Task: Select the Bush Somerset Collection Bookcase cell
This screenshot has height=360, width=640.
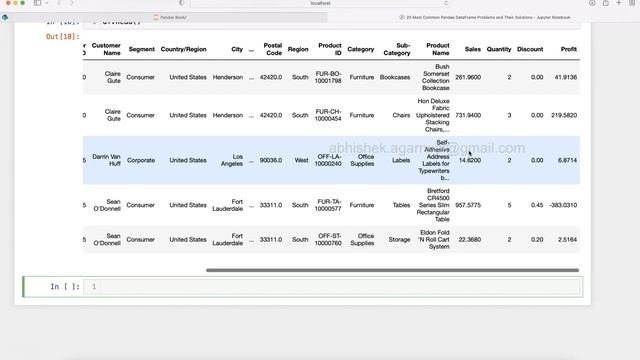Action: [x=436, y=77]
